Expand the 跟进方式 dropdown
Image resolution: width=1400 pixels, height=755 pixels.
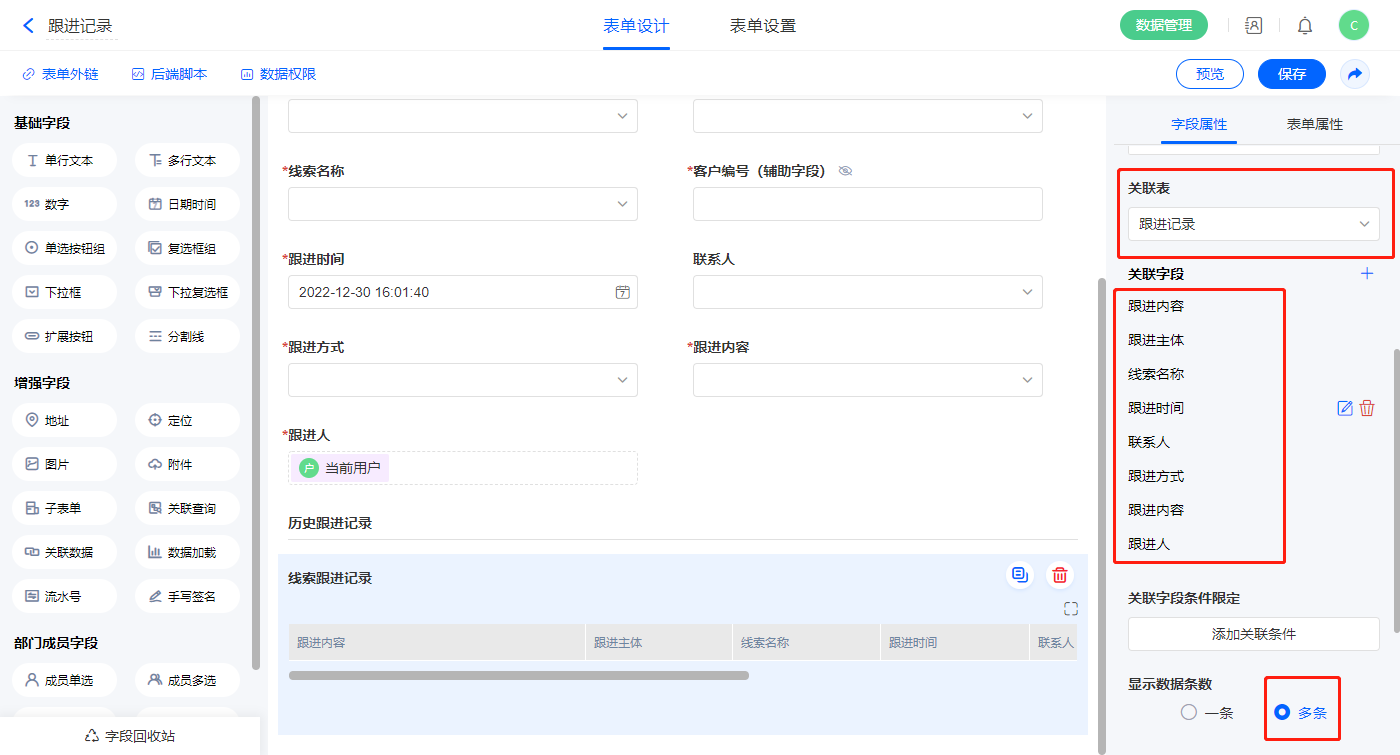click(x=462, y=380)
